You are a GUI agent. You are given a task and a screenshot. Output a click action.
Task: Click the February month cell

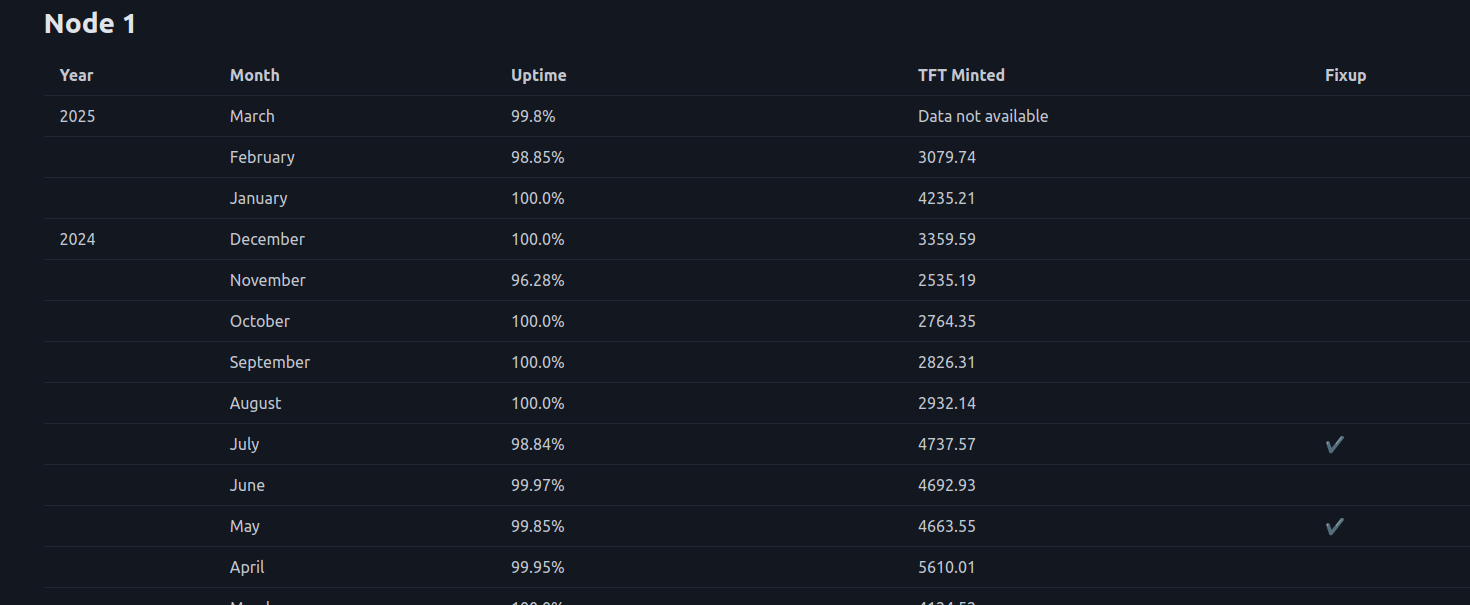pyautogui.click(x=262, y=157)
